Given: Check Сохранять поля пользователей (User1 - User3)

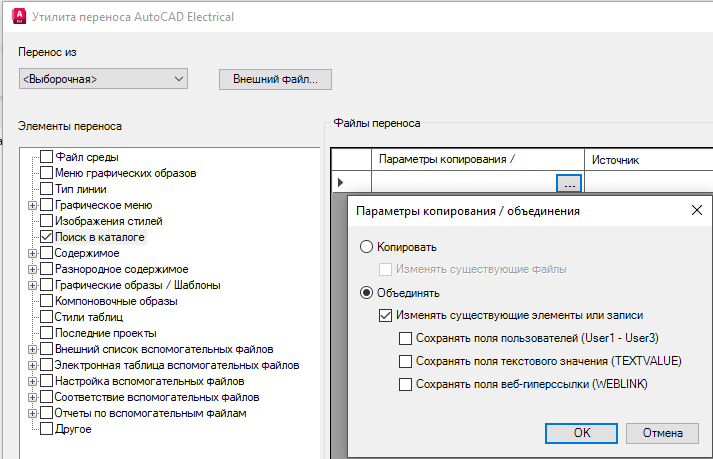Looking at the screenshot, I should pyautogui.click(x=405, y=338).
